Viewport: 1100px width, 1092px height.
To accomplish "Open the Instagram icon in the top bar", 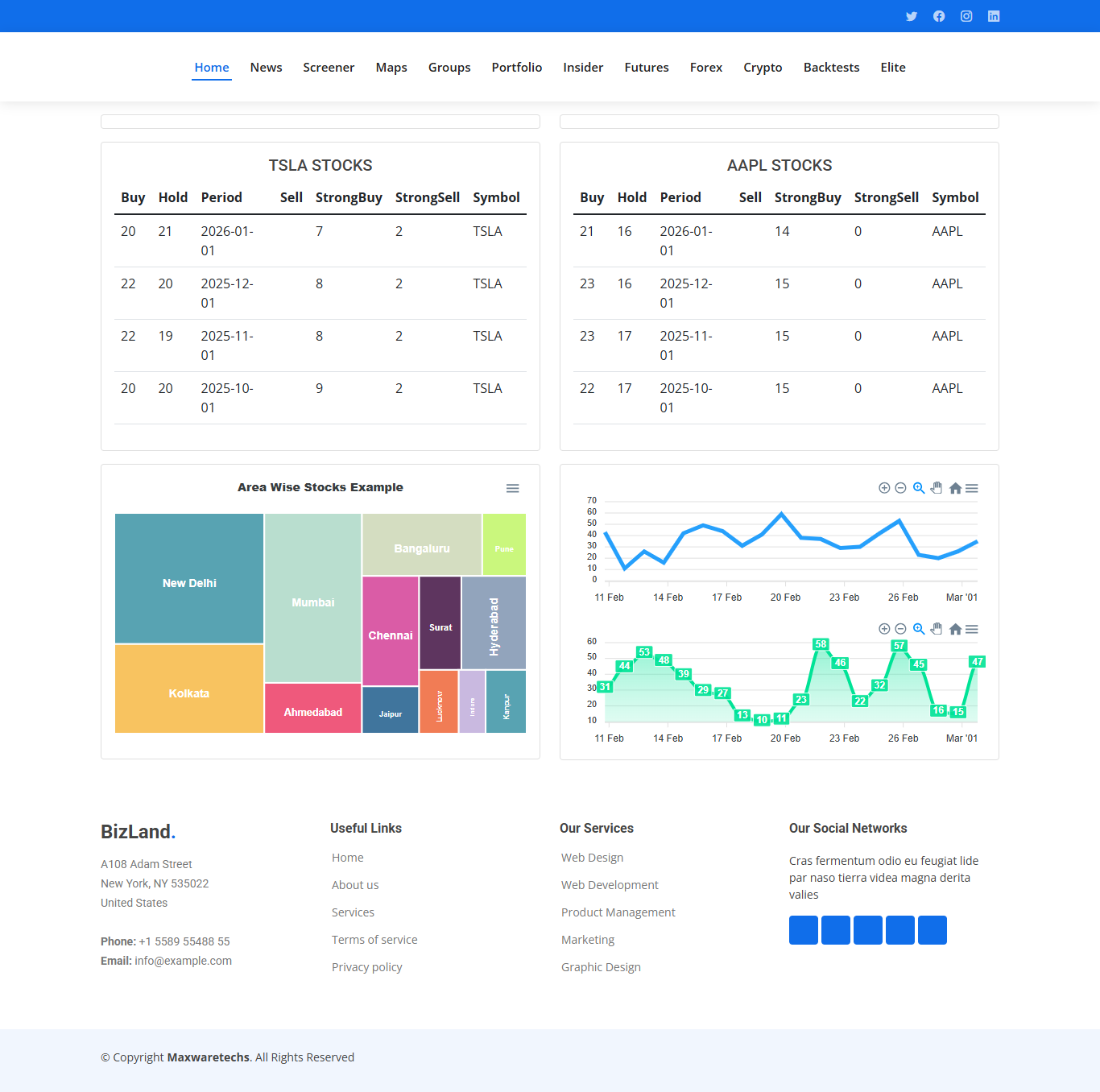I will 966,16.
